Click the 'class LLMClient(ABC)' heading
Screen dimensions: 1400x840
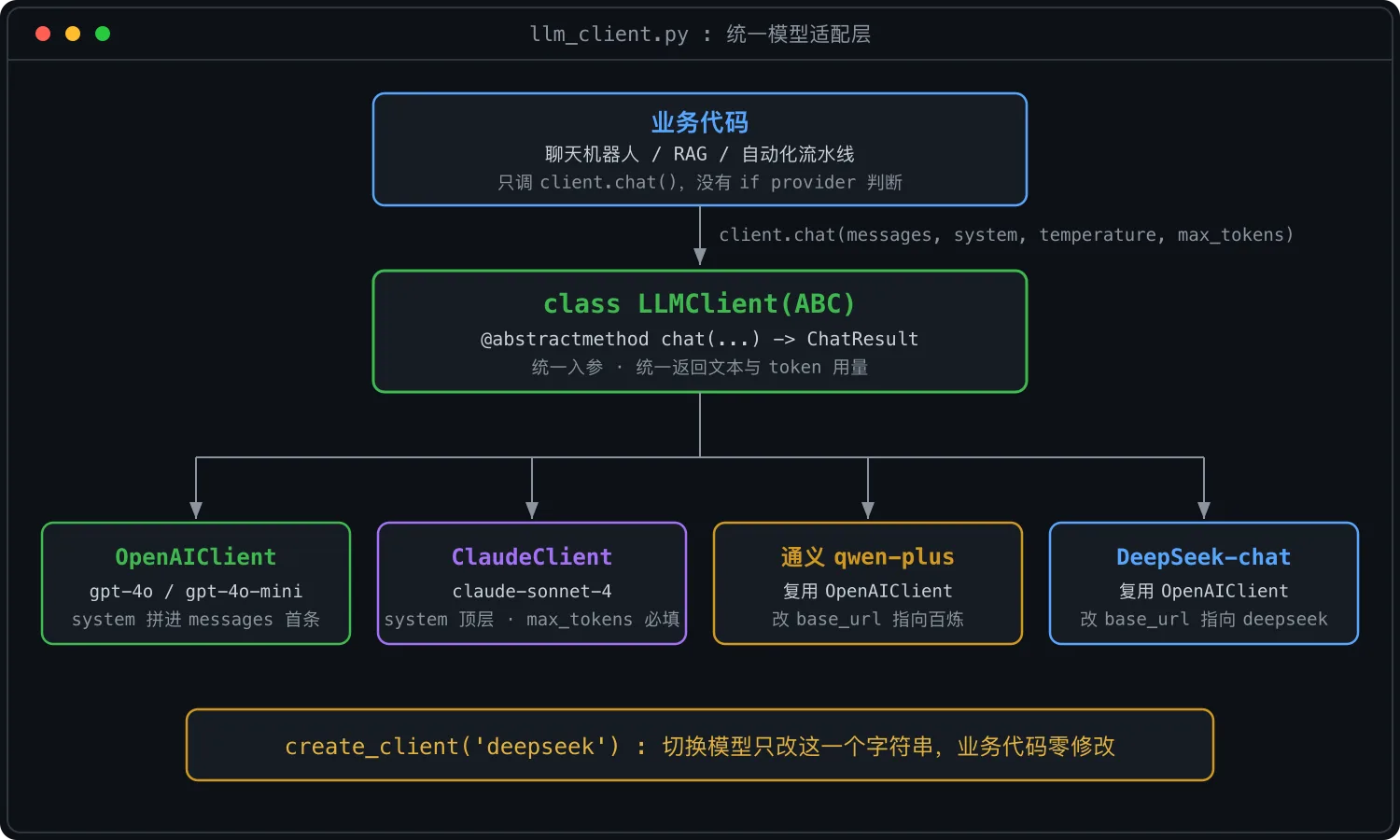point(700,303)
